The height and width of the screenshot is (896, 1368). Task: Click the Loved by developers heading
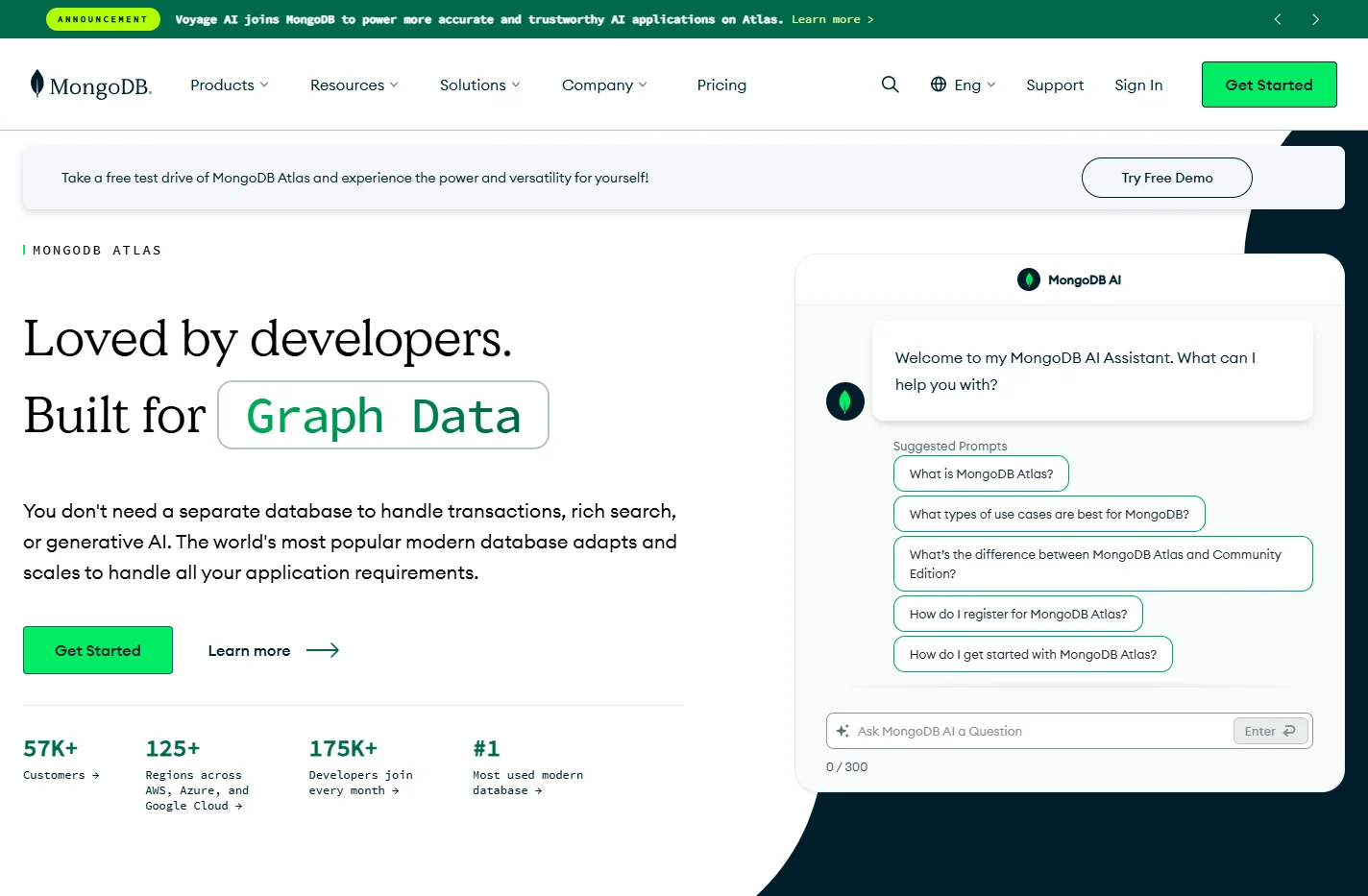click(x=268, y=338)
